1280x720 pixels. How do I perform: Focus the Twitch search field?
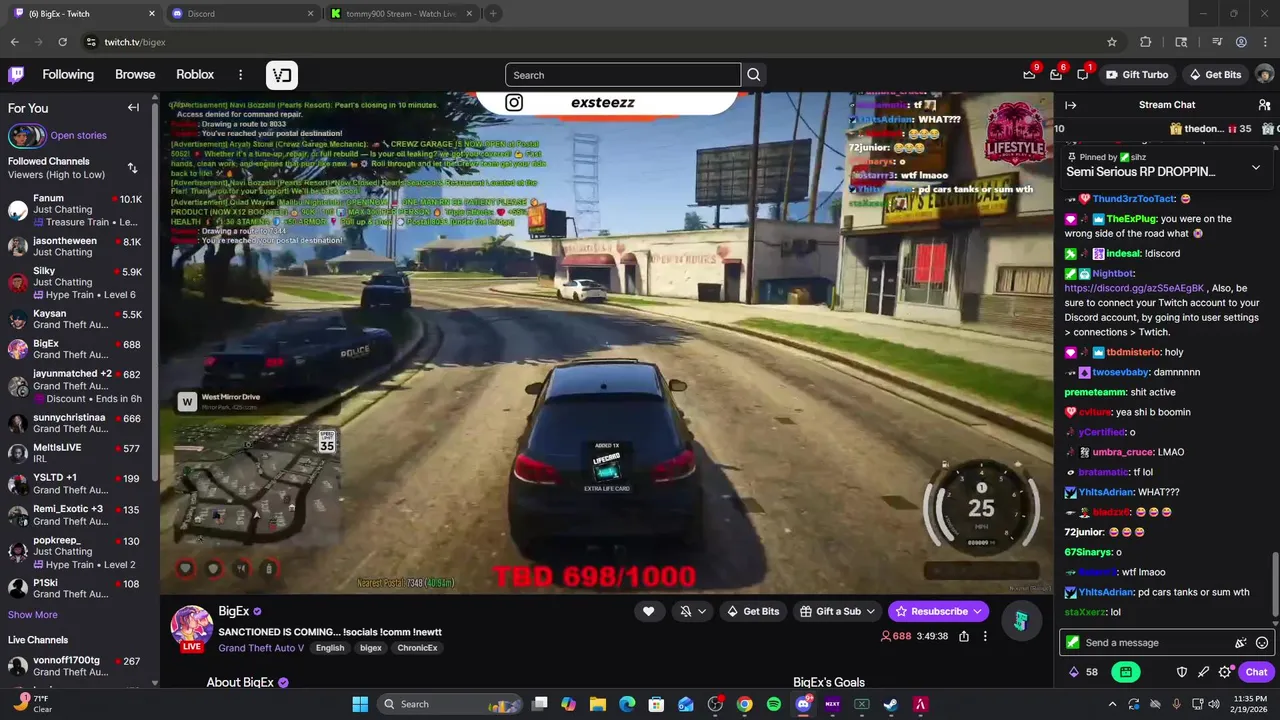623,75
